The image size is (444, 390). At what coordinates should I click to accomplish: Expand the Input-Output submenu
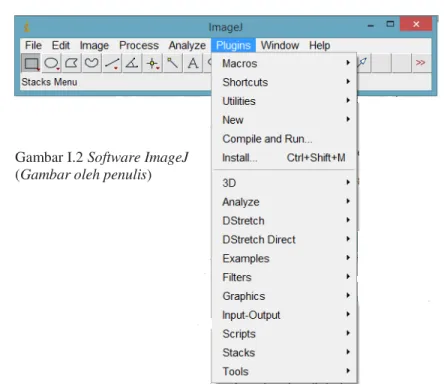(x=285, y=315)
